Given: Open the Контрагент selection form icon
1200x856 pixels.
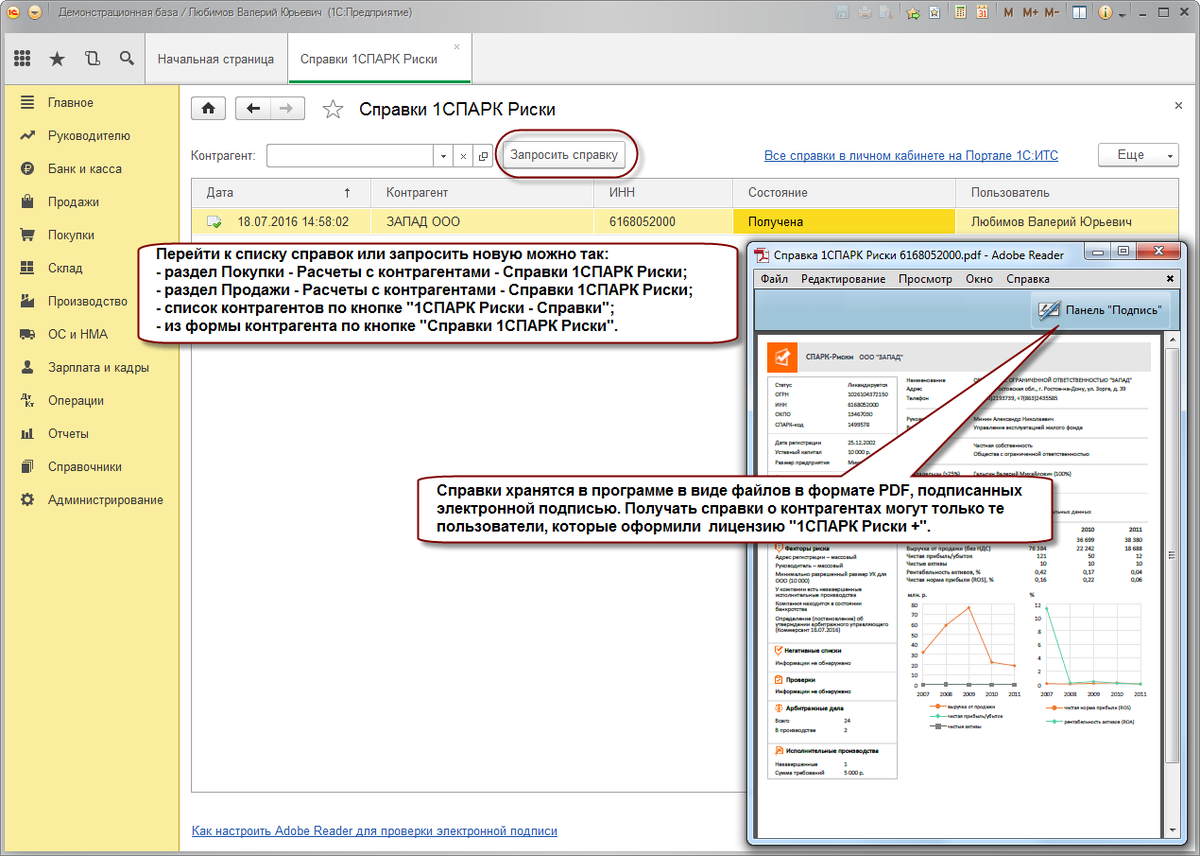Looking at the screenshot, I should 482,156.
